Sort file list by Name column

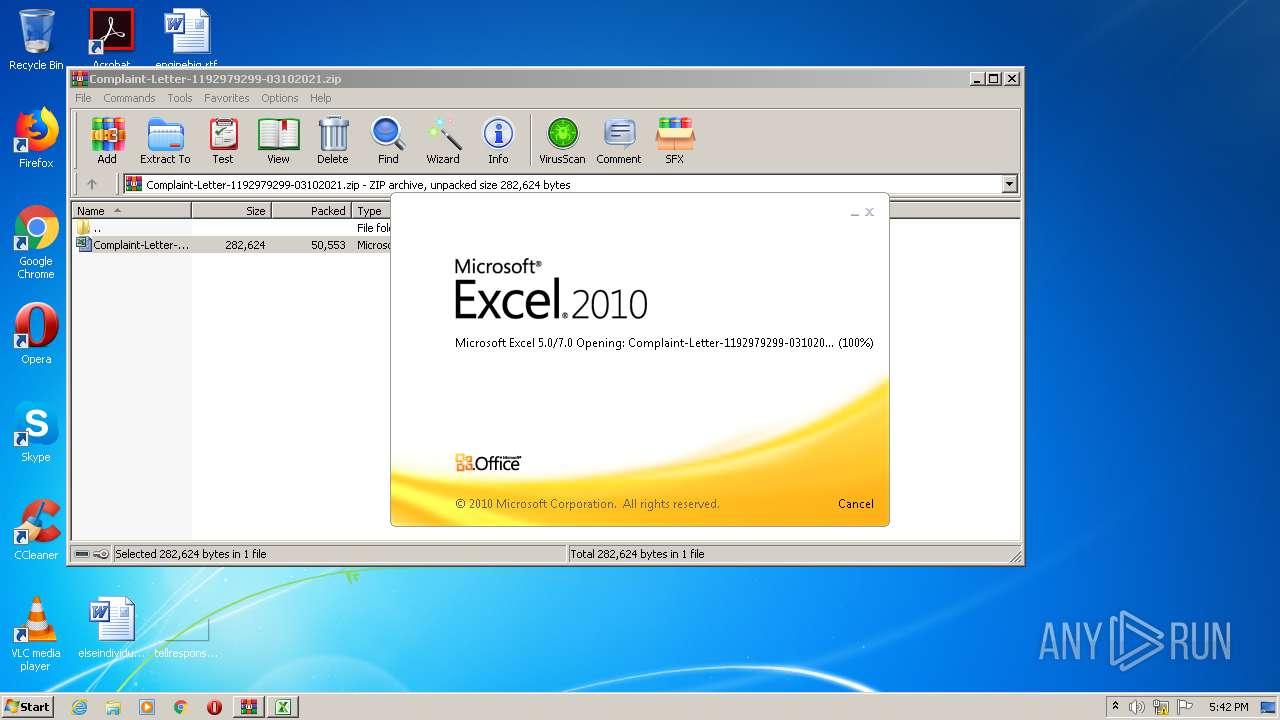point(131,211)
